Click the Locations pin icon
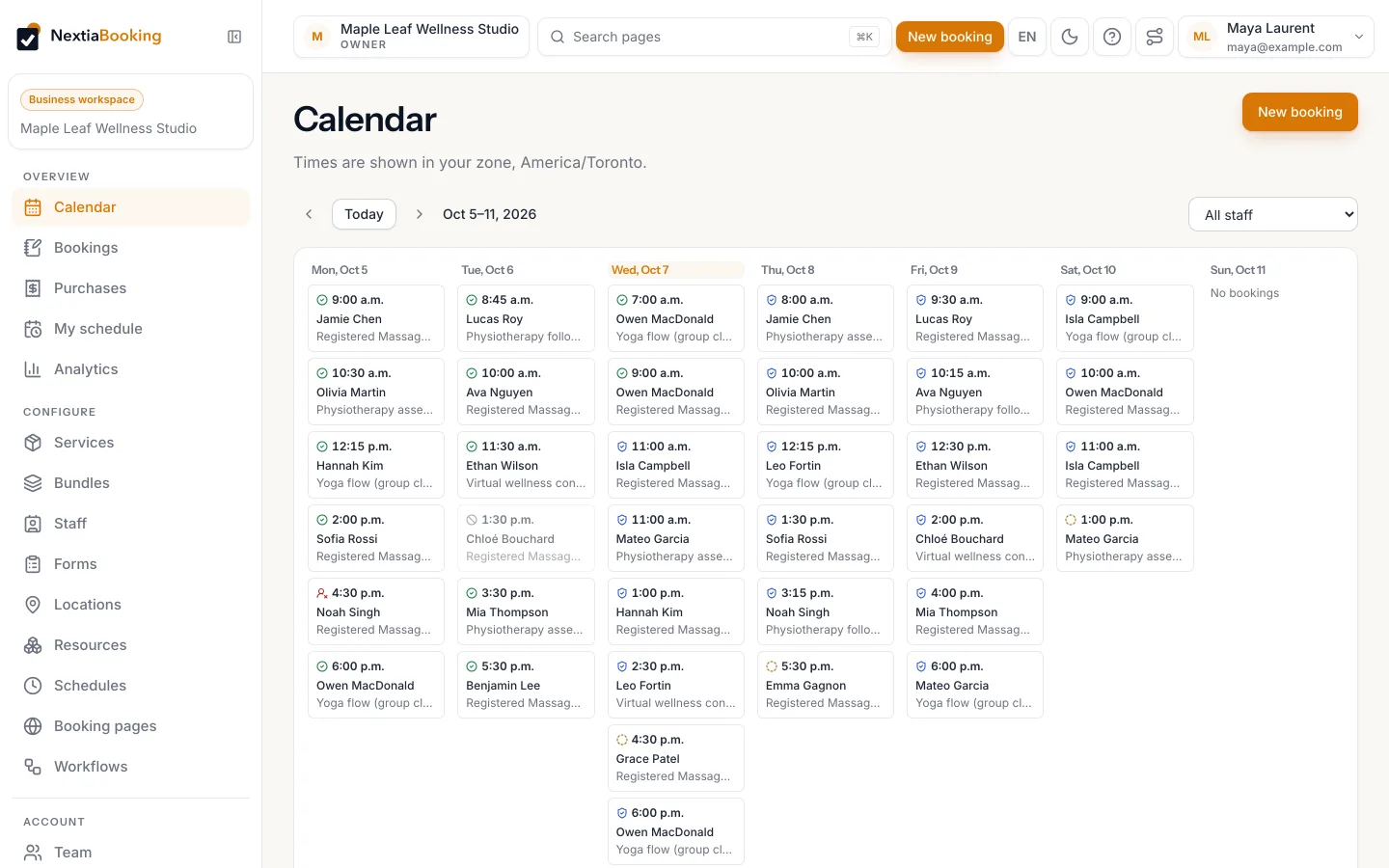The height and width of the screenshot is (868, 1389). [x=33, y=605]
